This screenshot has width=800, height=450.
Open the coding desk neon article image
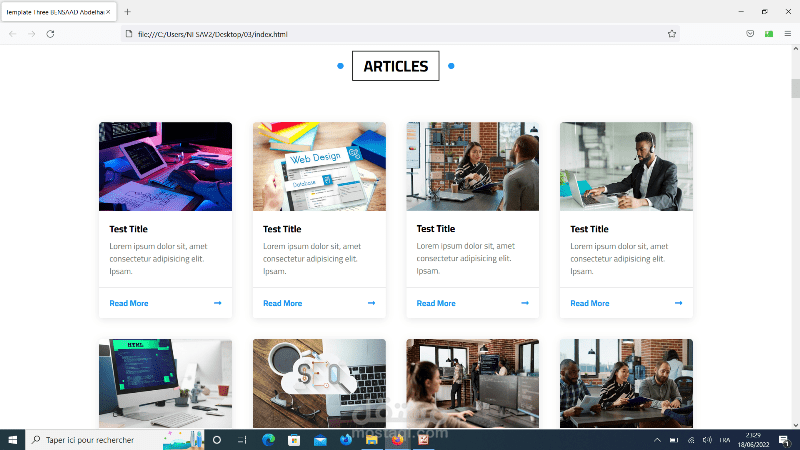click(x=165, y=166)
